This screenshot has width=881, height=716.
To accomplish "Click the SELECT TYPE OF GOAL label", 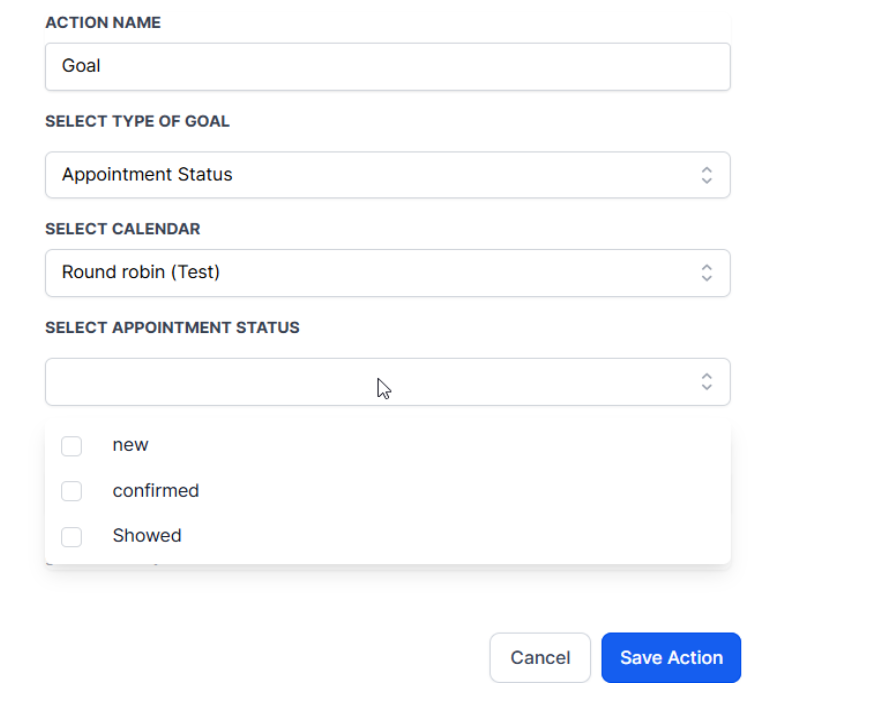I will [137, 121].
